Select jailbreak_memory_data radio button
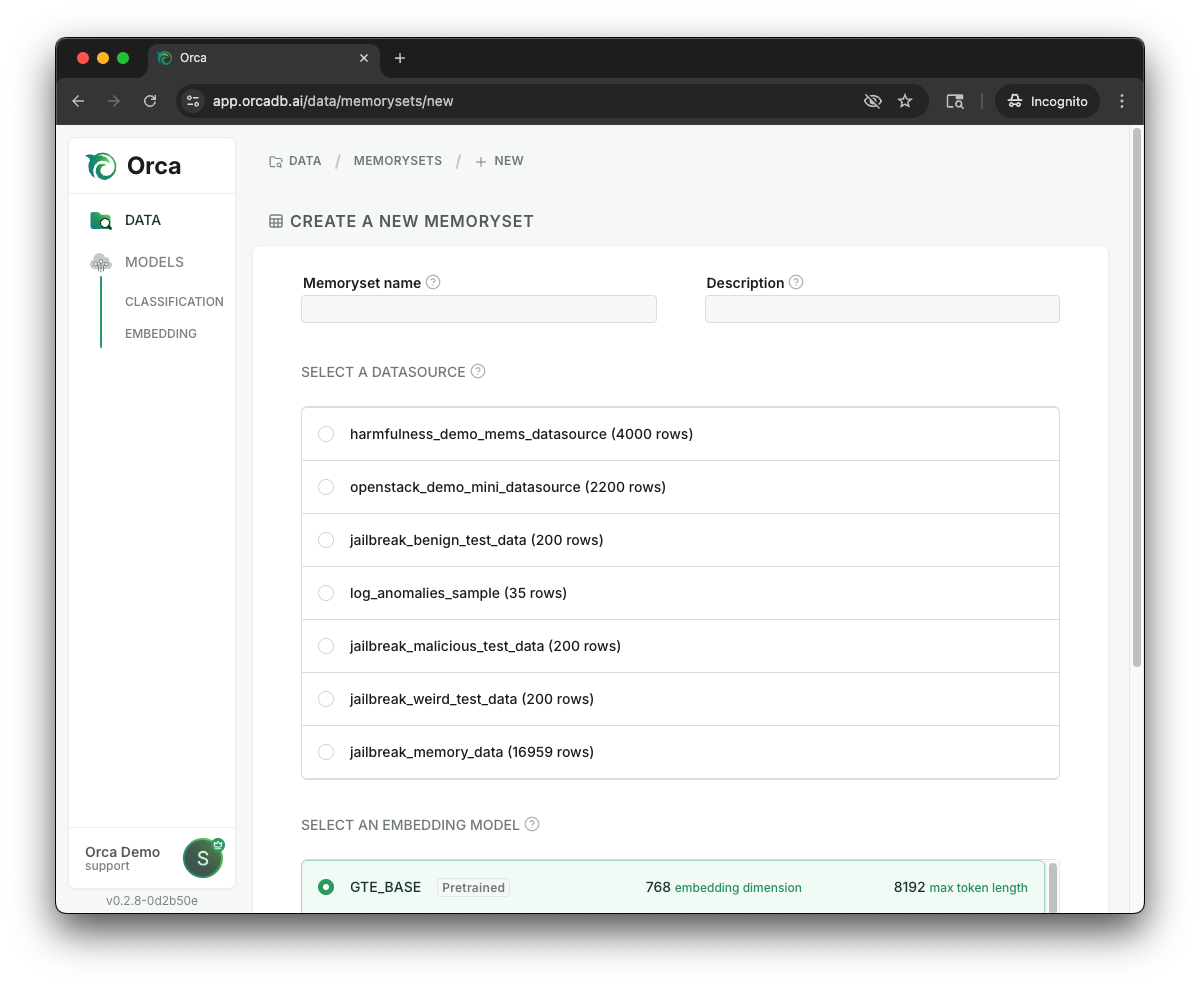The image size is (1200, 987). pyautogui.click(x=326, y=752)
